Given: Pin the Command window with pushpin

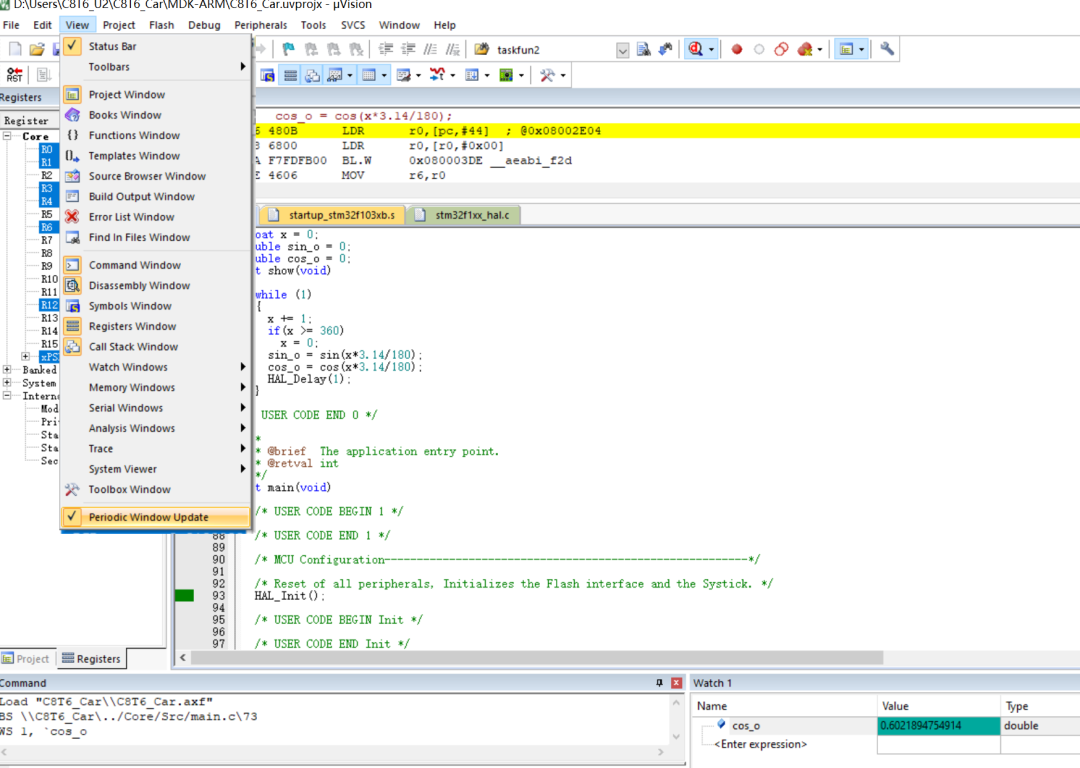Looking at the screenshot, I should click(659, 683).
